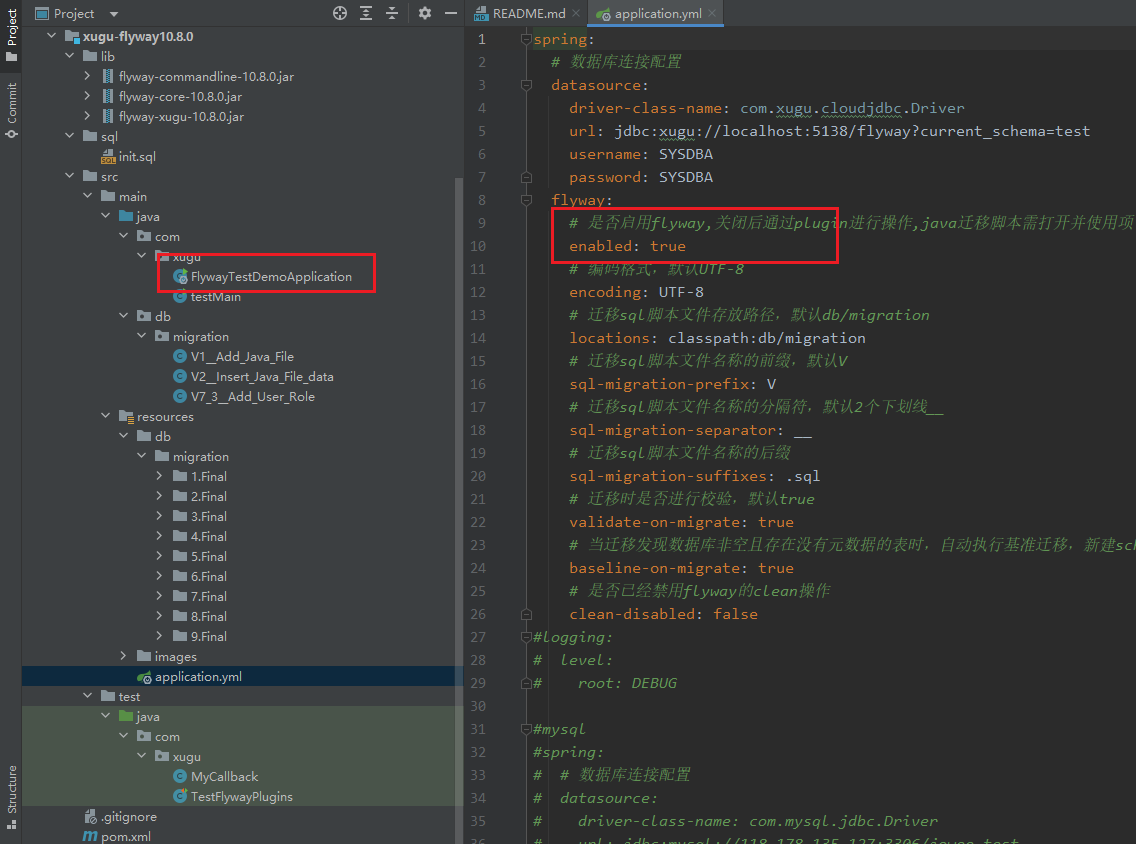This screenshot has width=1136, height=844.
Task: Click the Select Opened File locate icon
Action: (340, 13)
